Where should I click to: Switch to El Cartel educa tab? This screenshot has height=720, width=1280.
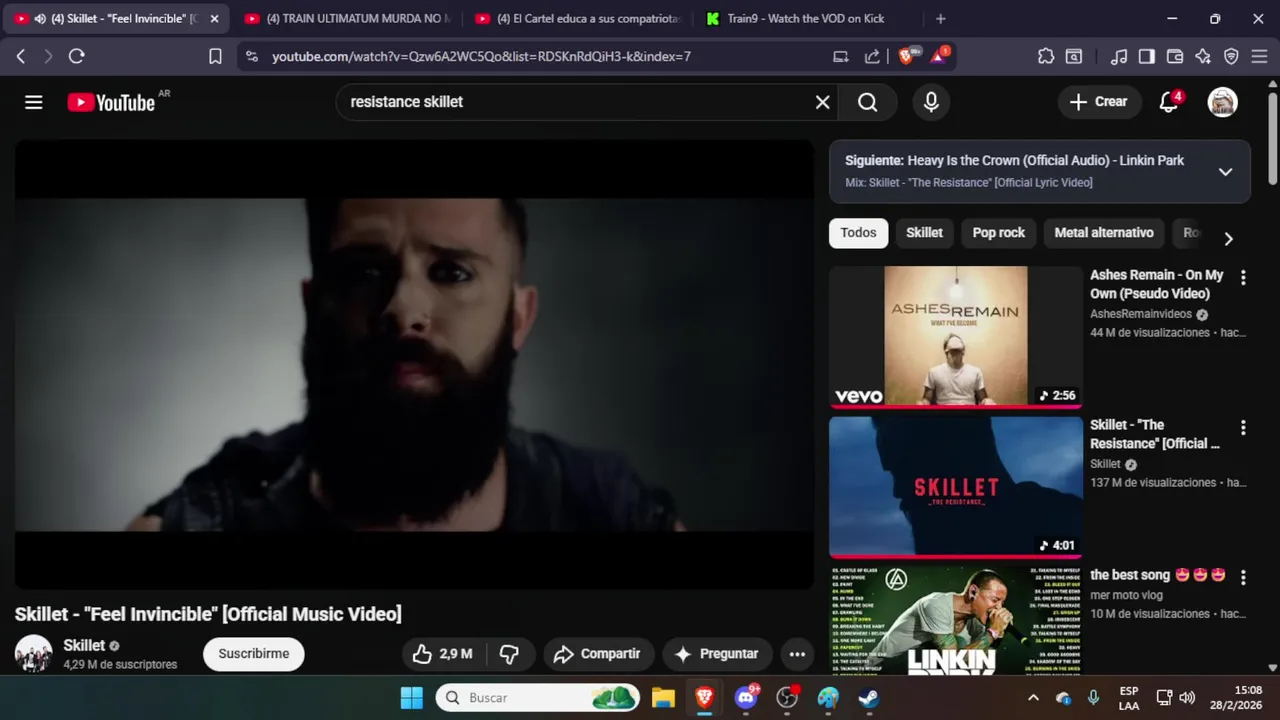click(578, 18)
